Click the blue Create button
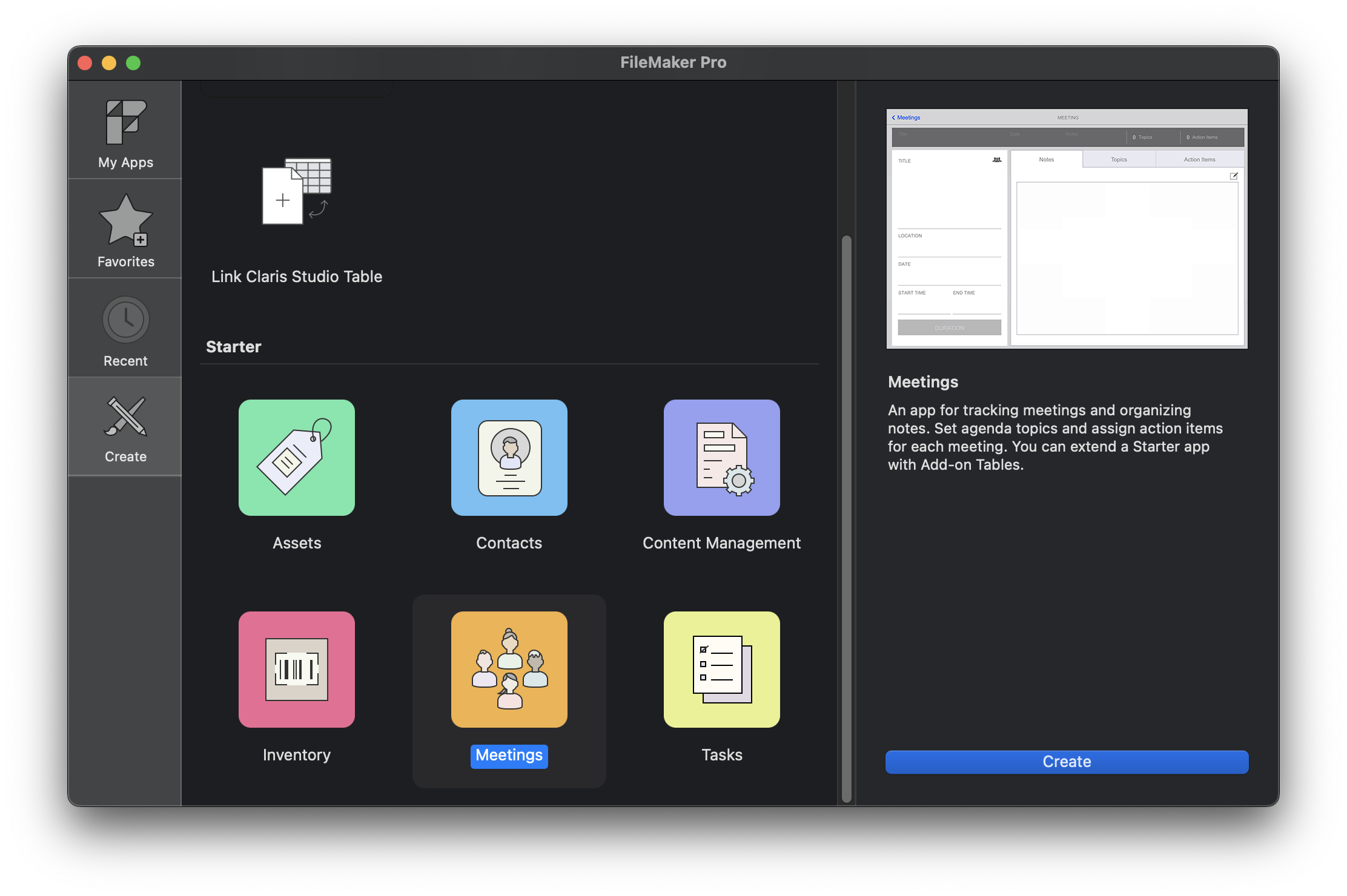Viewport: 1347px width, 896px height. pyautogui.click(x=1067, y=762)
